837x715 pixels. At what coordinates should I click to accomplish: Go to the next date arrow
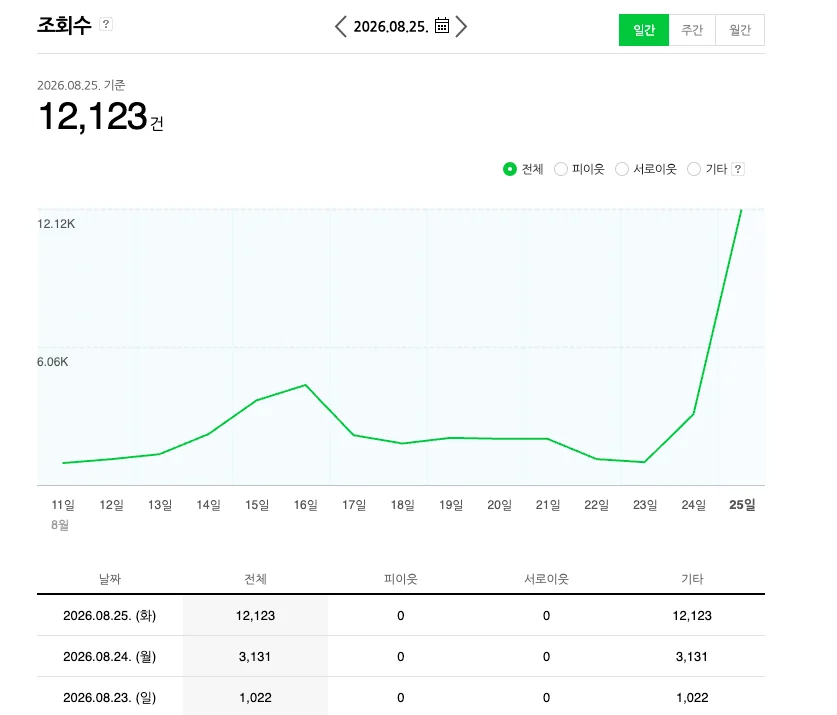(461, 26)
